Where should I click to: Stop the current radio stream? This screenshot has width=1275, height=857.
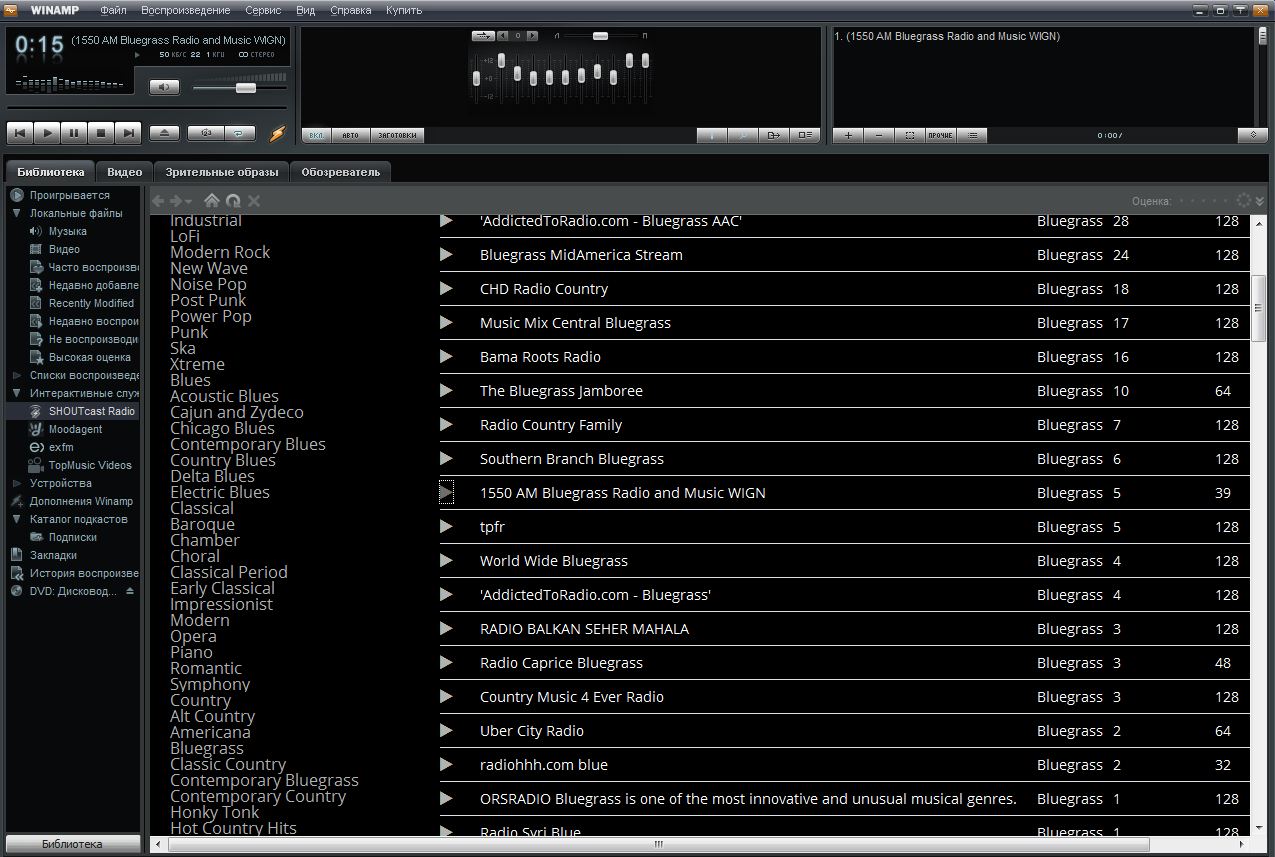coord(101,132)
